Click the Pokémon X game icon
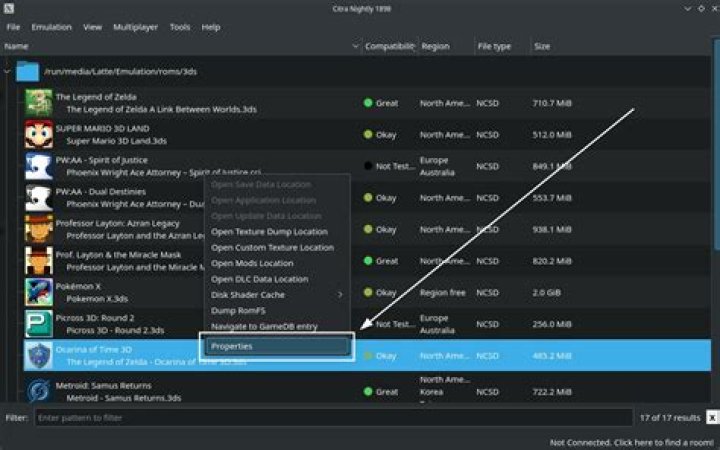The image size is (720, 450). (38, 292)
